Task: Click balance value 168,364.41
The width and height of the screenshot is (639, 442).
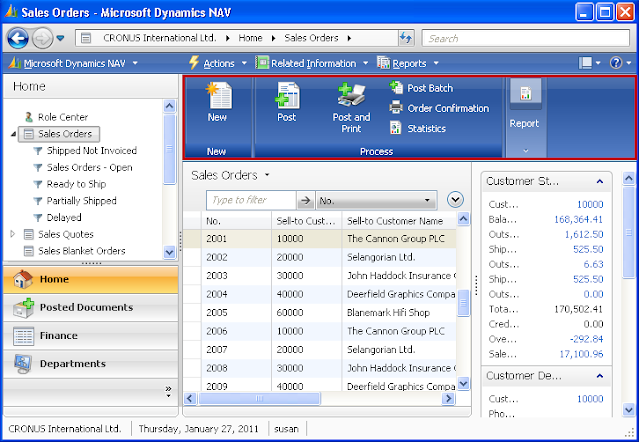Action: coord(578,220)
